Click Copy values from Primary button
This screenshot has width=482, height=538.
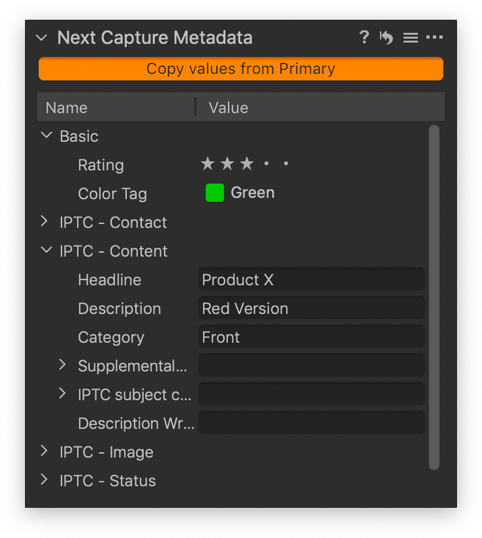pyautogui.click(x=241, y=69)
